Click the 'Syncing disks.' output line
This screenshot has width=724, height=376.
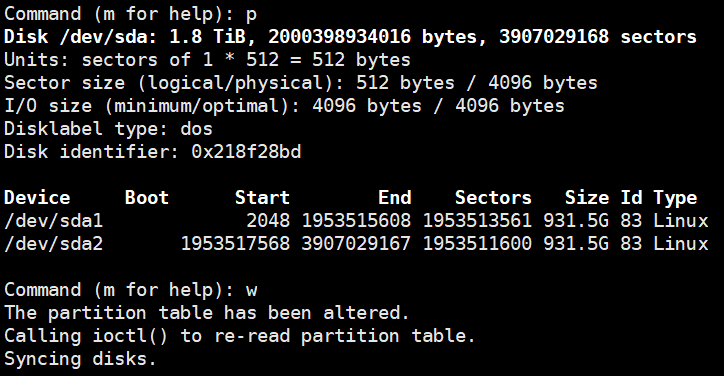pos(81,359)
